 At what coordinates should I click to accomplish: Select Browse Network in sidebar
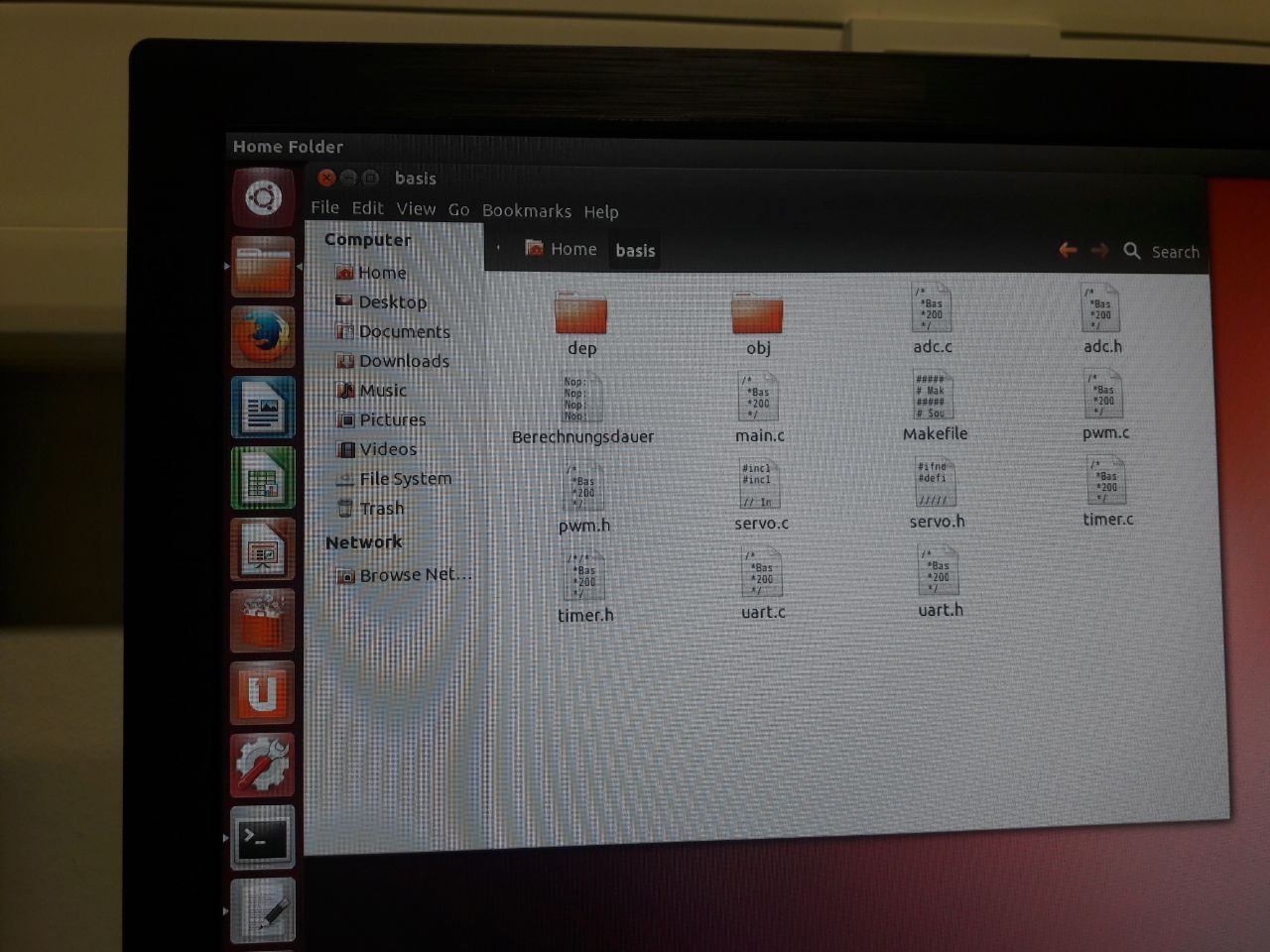[413, 574]
